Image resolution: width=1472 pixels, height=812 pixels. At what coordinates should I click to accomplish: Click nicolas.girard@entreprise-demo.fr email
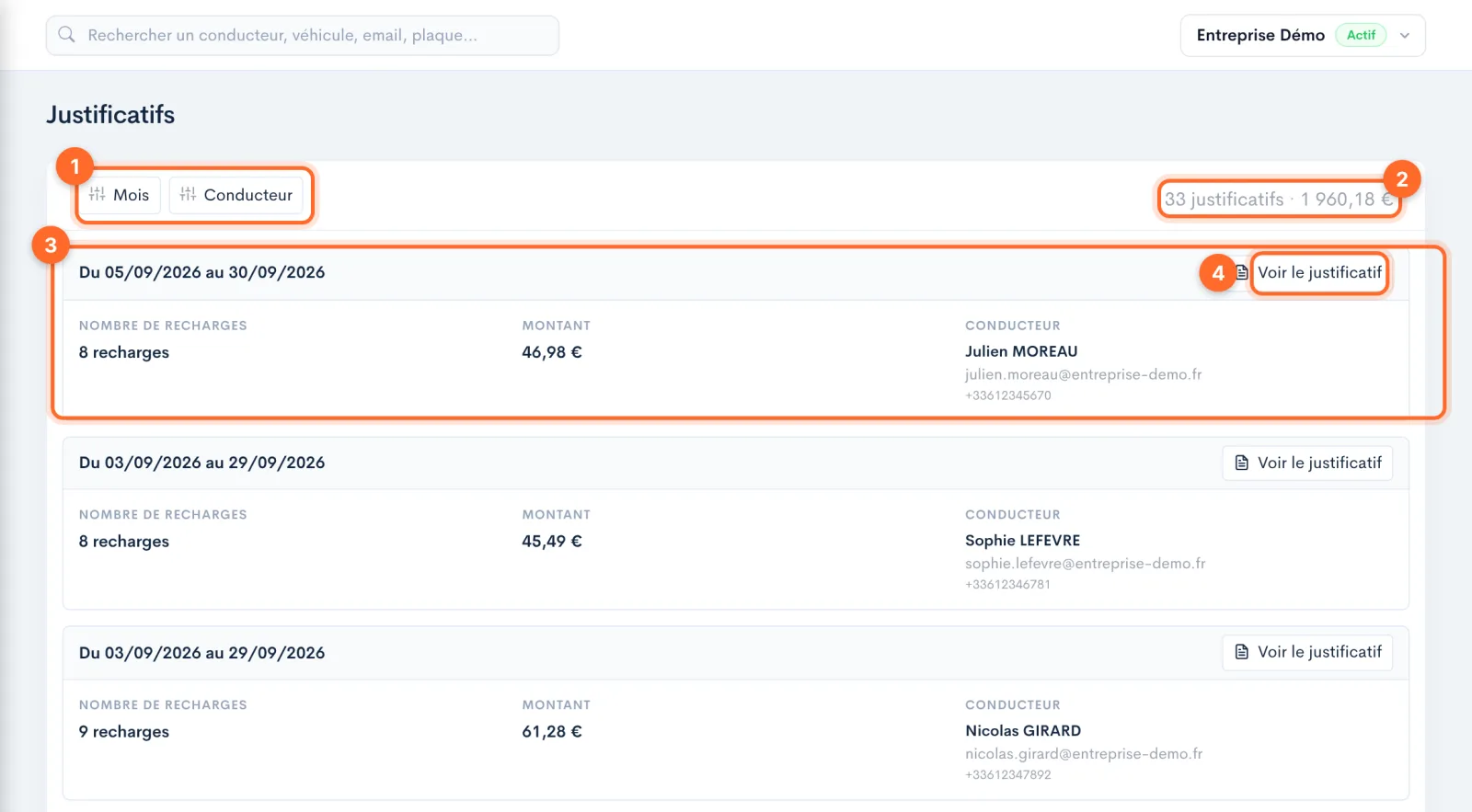coord(1084,754)
